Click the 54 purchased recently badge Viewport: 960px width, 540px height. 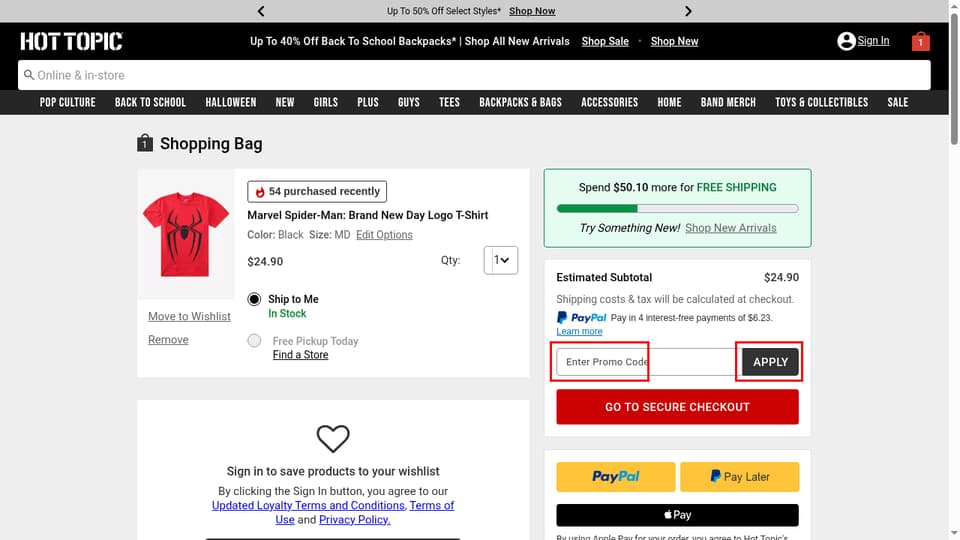pyautogui.click(x=317, y=191)
